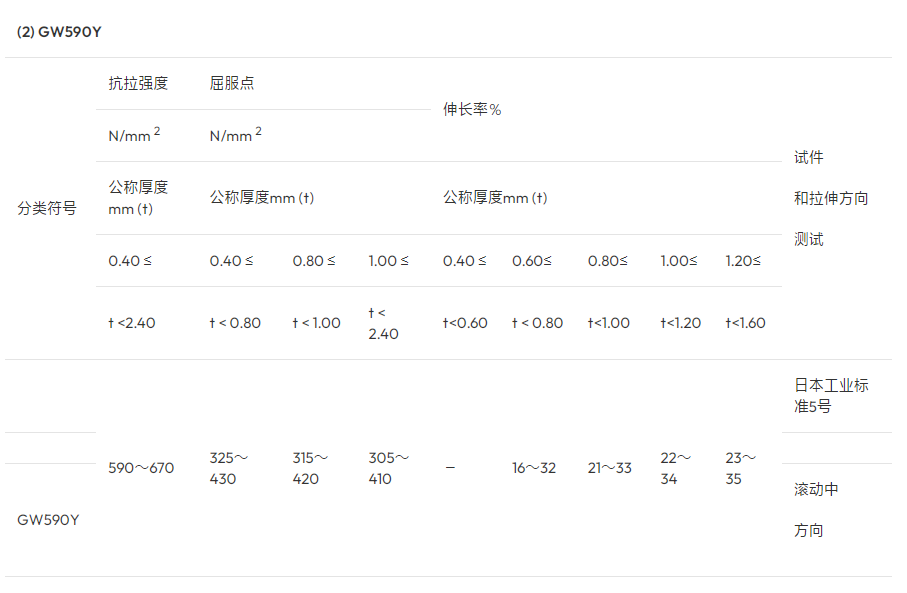This screenshot has width=907, height=593.
Task: Click the 伸长率% column header
Action: pyautogui.click(x=472, y=109)
